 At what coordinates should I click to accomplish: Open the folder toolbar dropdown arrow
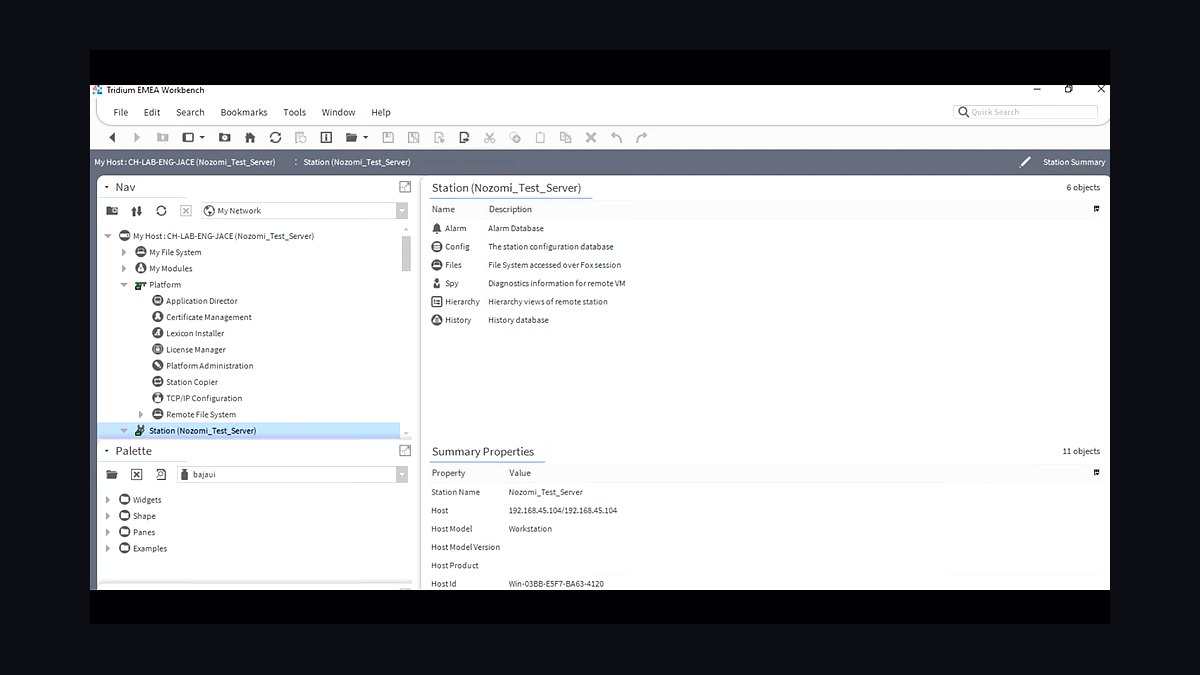point(365,137)
